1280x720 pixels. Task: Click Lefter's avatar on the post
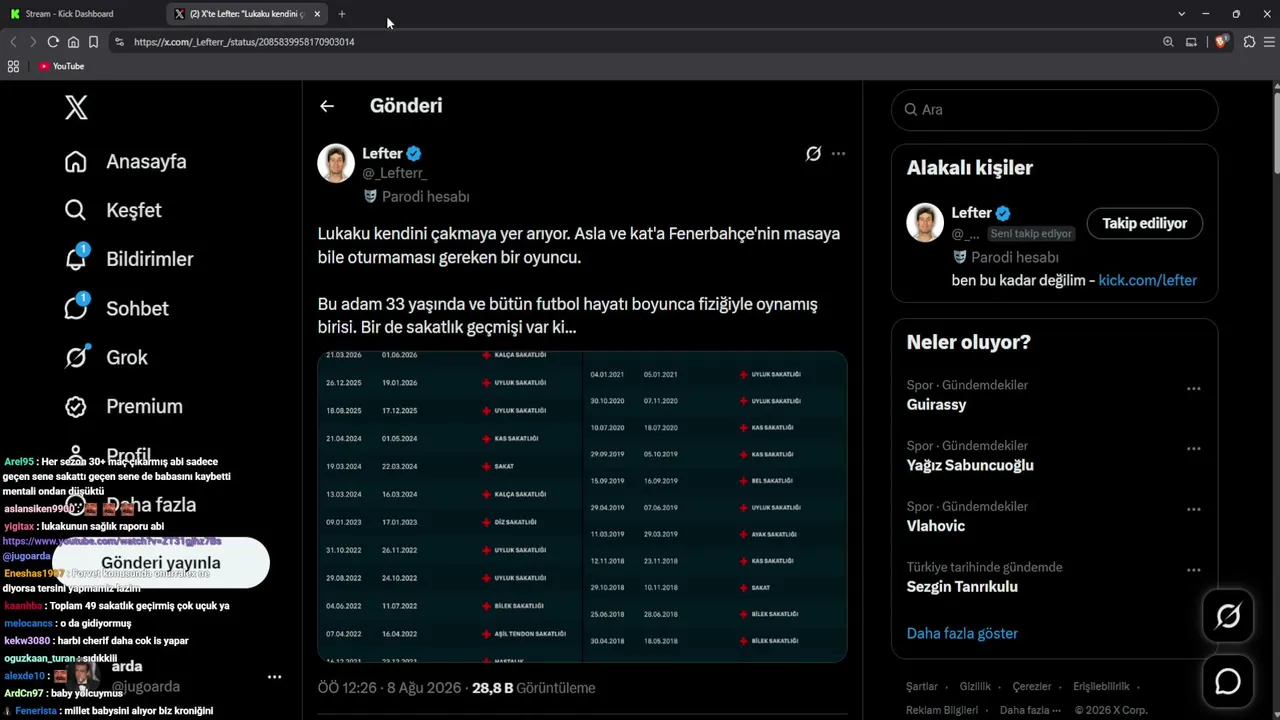pyautogui.click(x=336, y=163)
